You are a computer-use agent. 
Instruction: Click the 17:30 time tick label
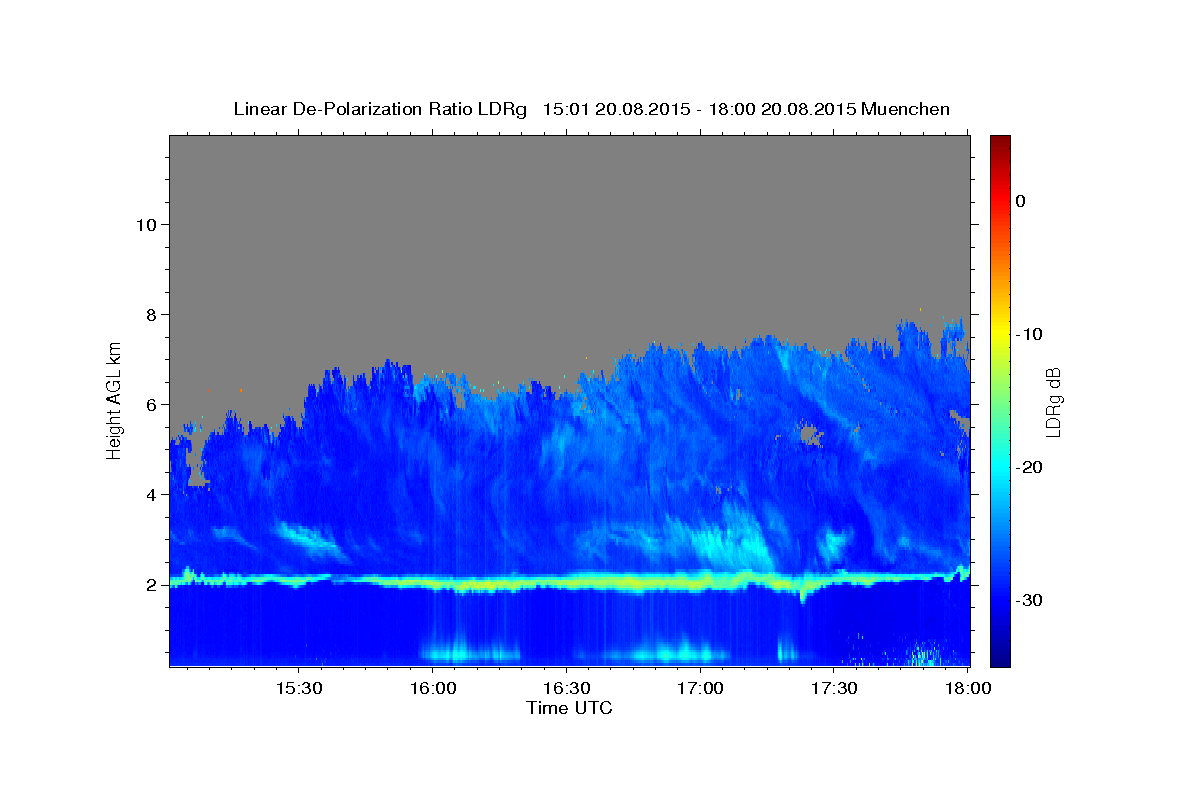tap(834, 689)
